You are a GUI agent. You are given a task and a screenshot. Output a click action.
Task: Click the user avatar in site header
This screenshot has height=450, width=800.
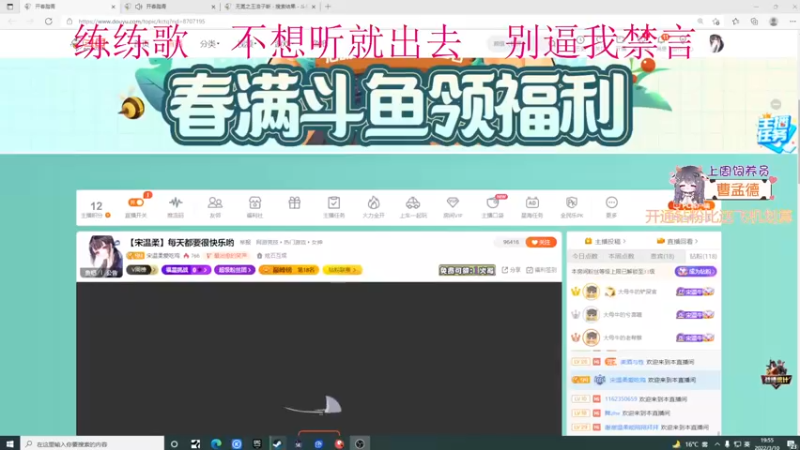coord(716,43)
